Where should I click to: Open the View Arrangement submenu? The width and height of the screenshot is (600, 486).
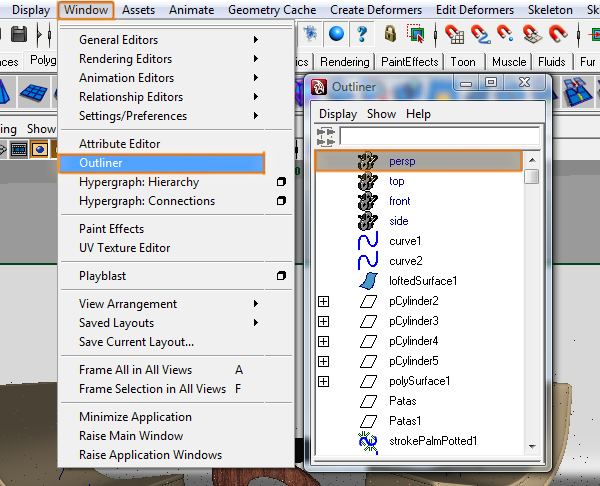point(176,304)
